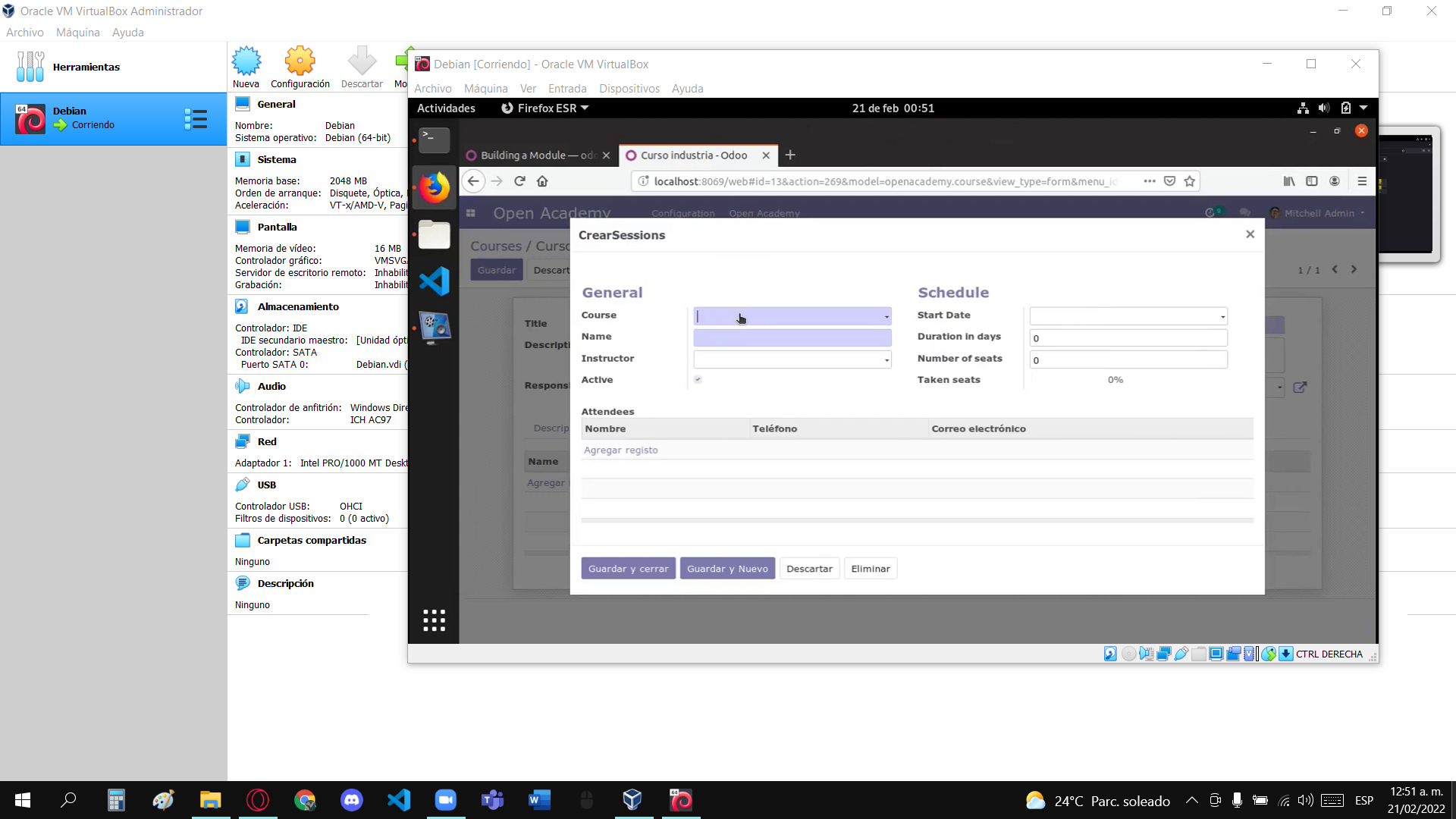1456x819 pixels.
Task: Show applications grid in GNOME dock
Action: click(435, 620)
